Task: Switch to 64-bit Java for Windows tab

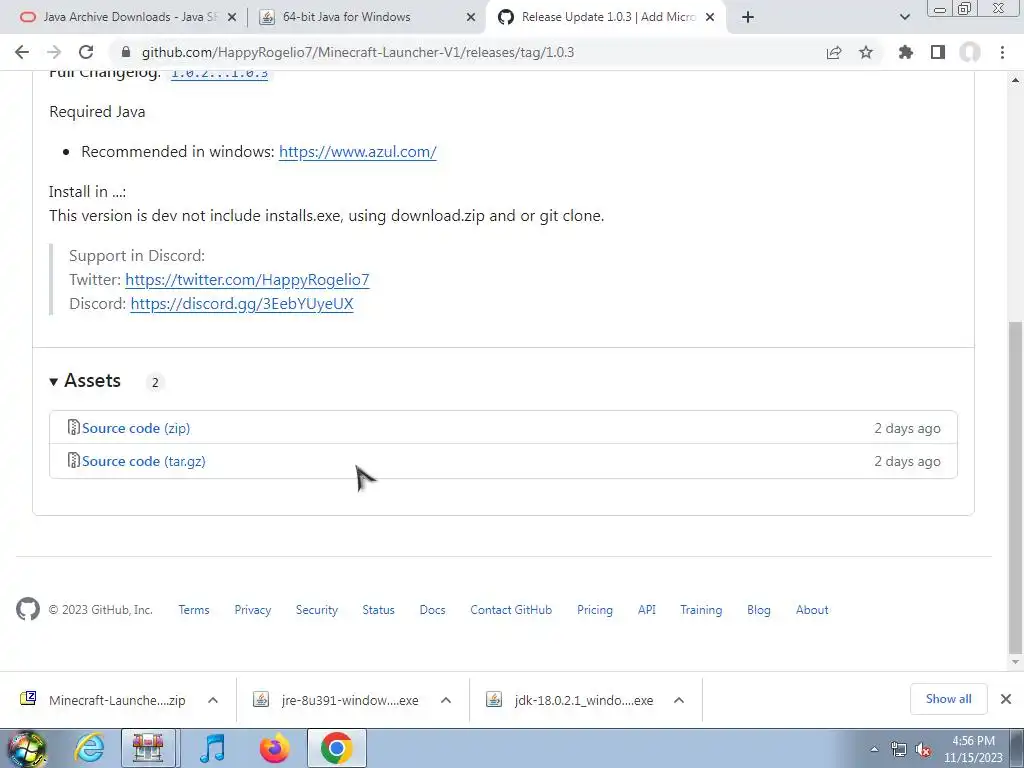Action: (347, 17)
